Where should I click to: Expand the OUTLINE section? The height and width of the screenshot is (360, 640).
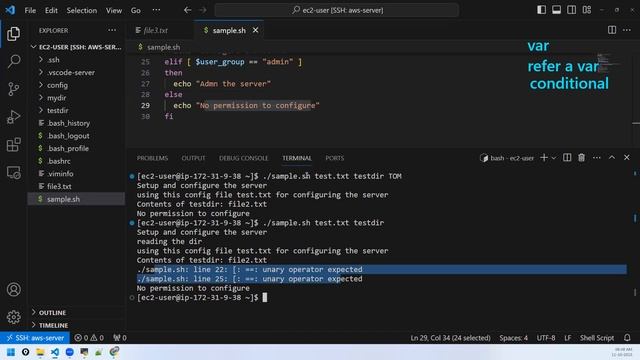tap(76, 312)
